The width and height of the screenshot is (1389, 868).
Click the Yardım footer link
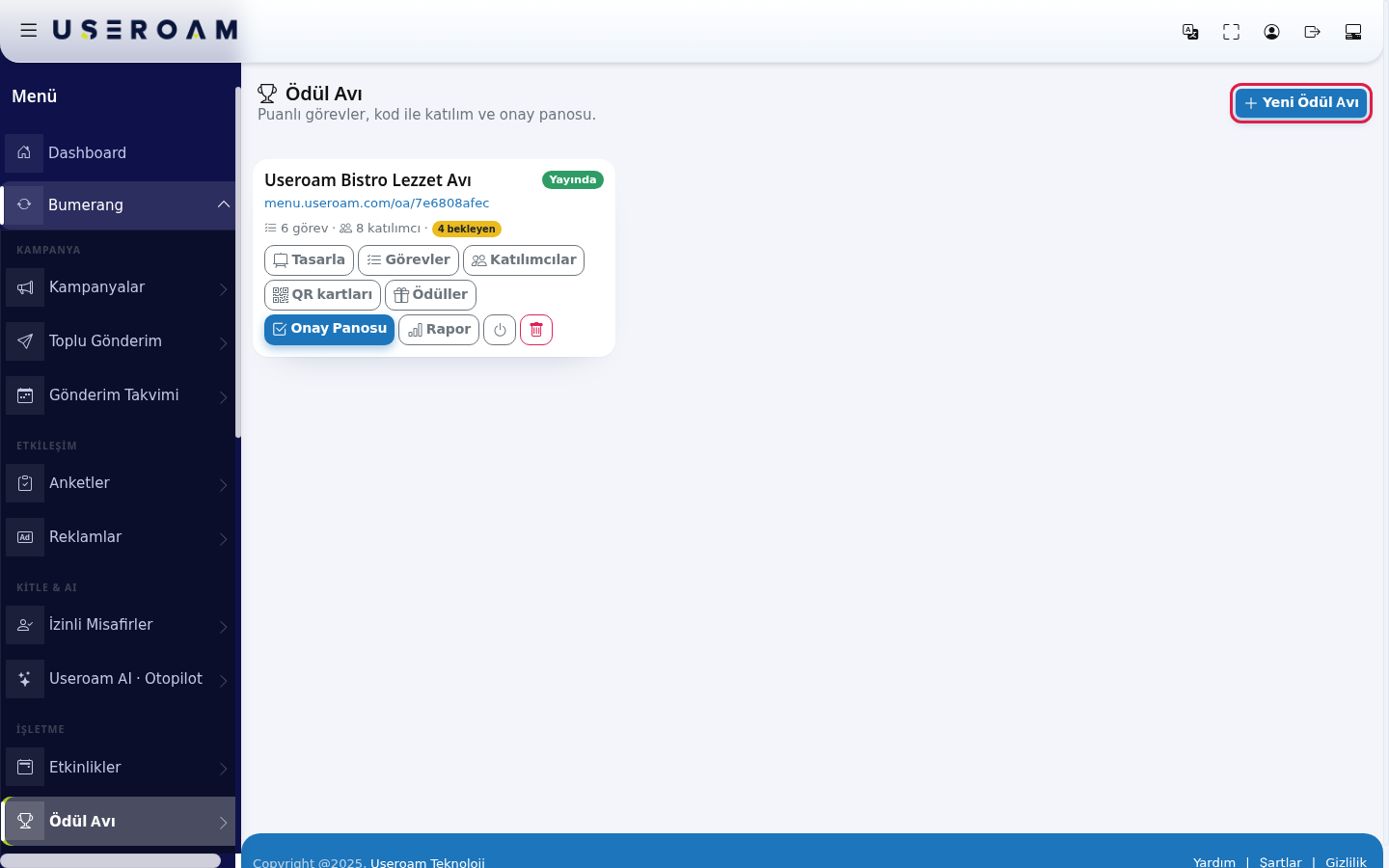1214,862
